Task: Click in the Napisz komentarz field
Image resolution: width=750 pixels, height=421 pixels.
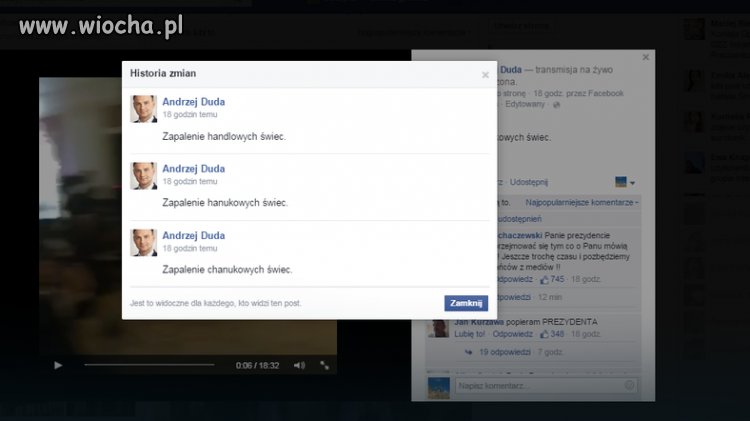Action: (546, 386)
